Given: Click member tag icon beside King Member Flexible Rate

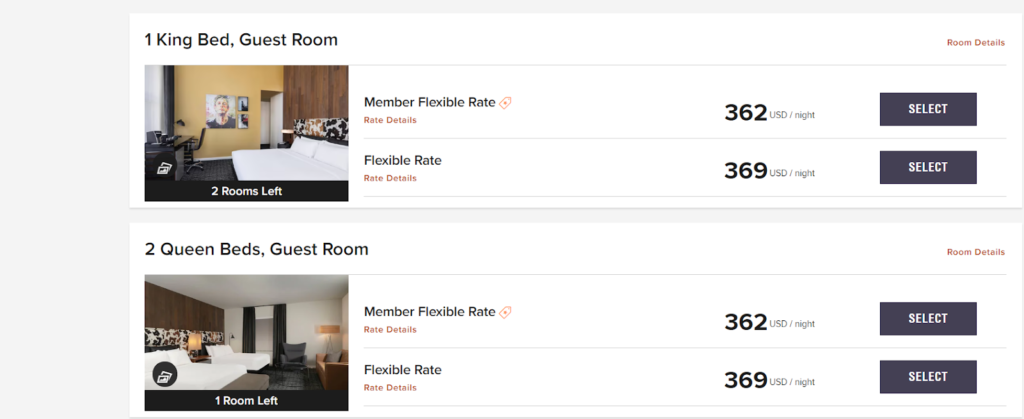Looking at the screenshot, I should click(x=506, y=102).
